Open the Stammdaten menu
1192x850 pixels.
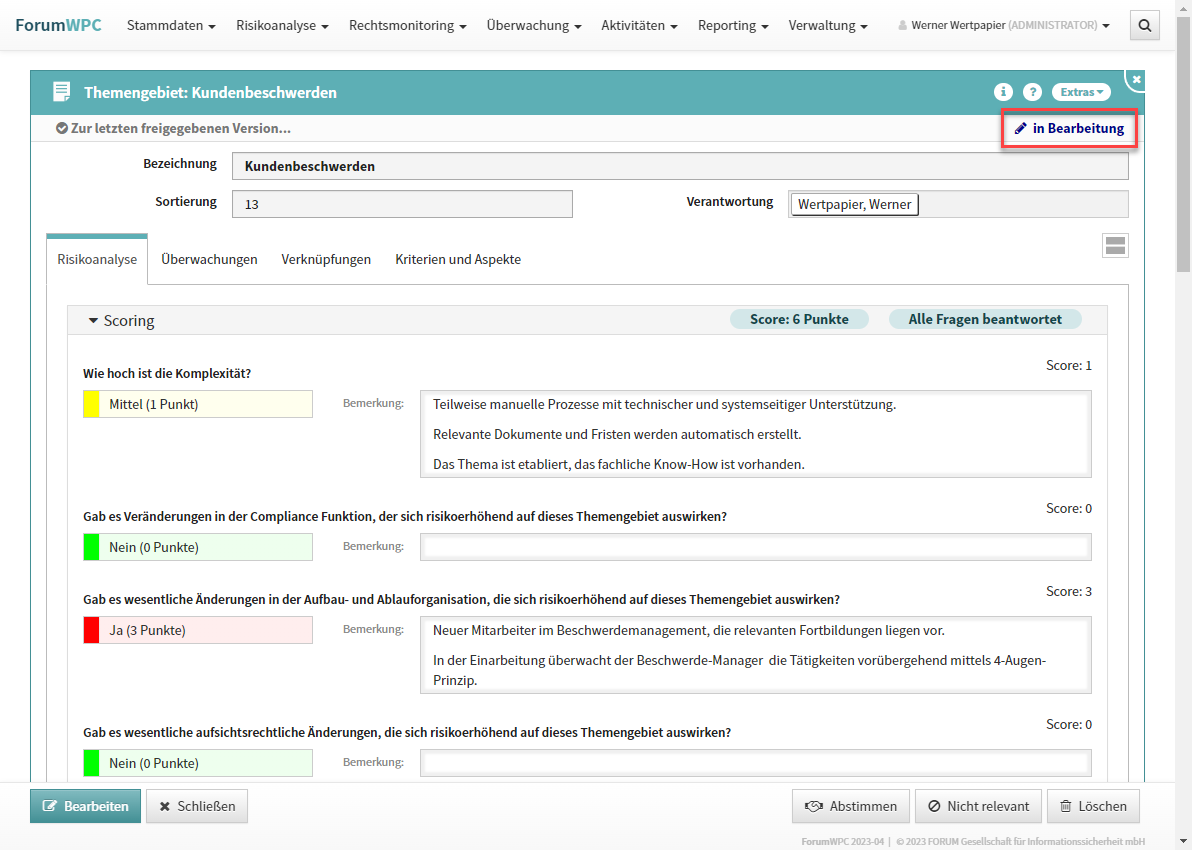click(x=171, y=26)
